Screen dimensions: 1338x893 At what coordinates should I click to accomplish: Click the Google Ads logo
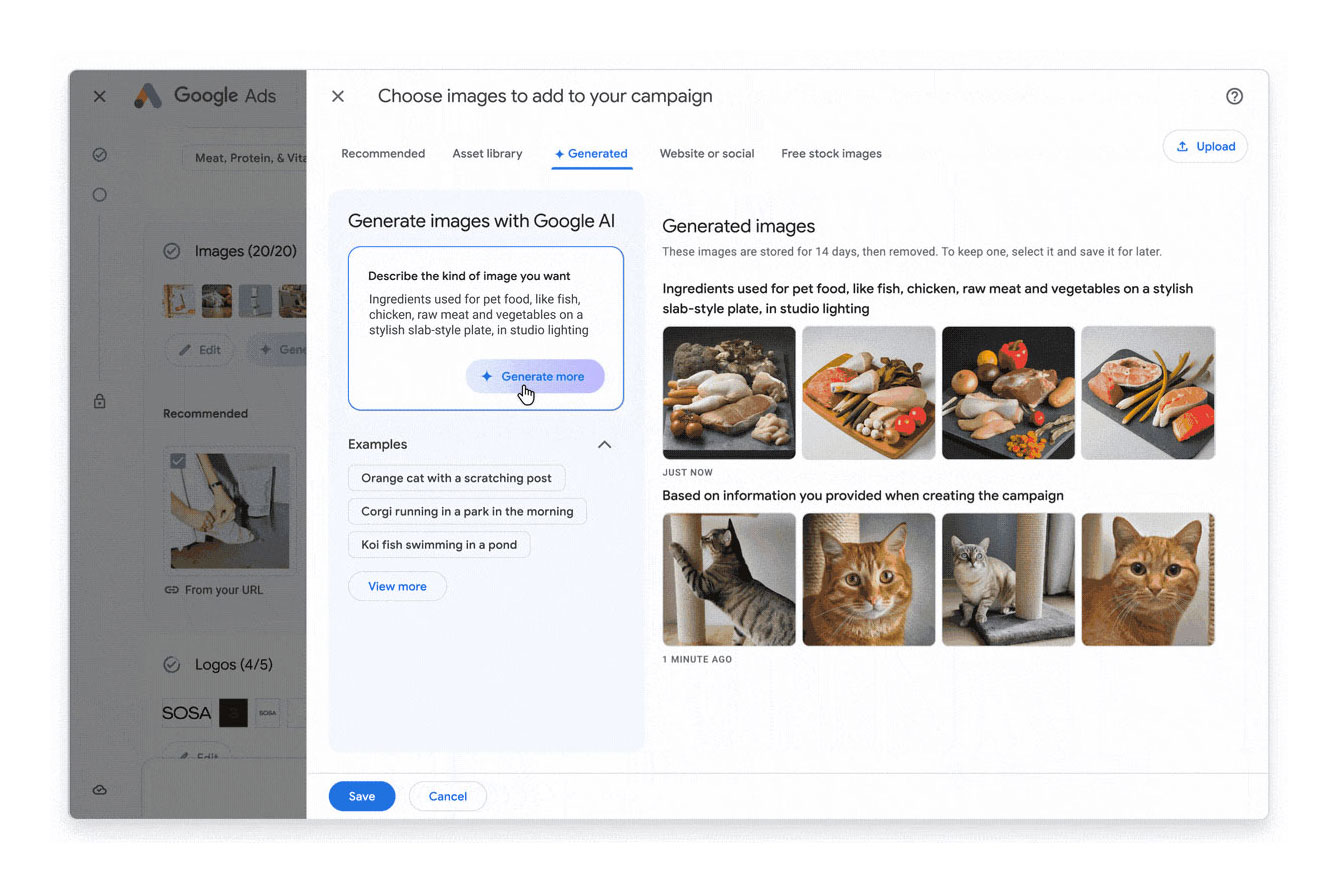tap(148, 96)
